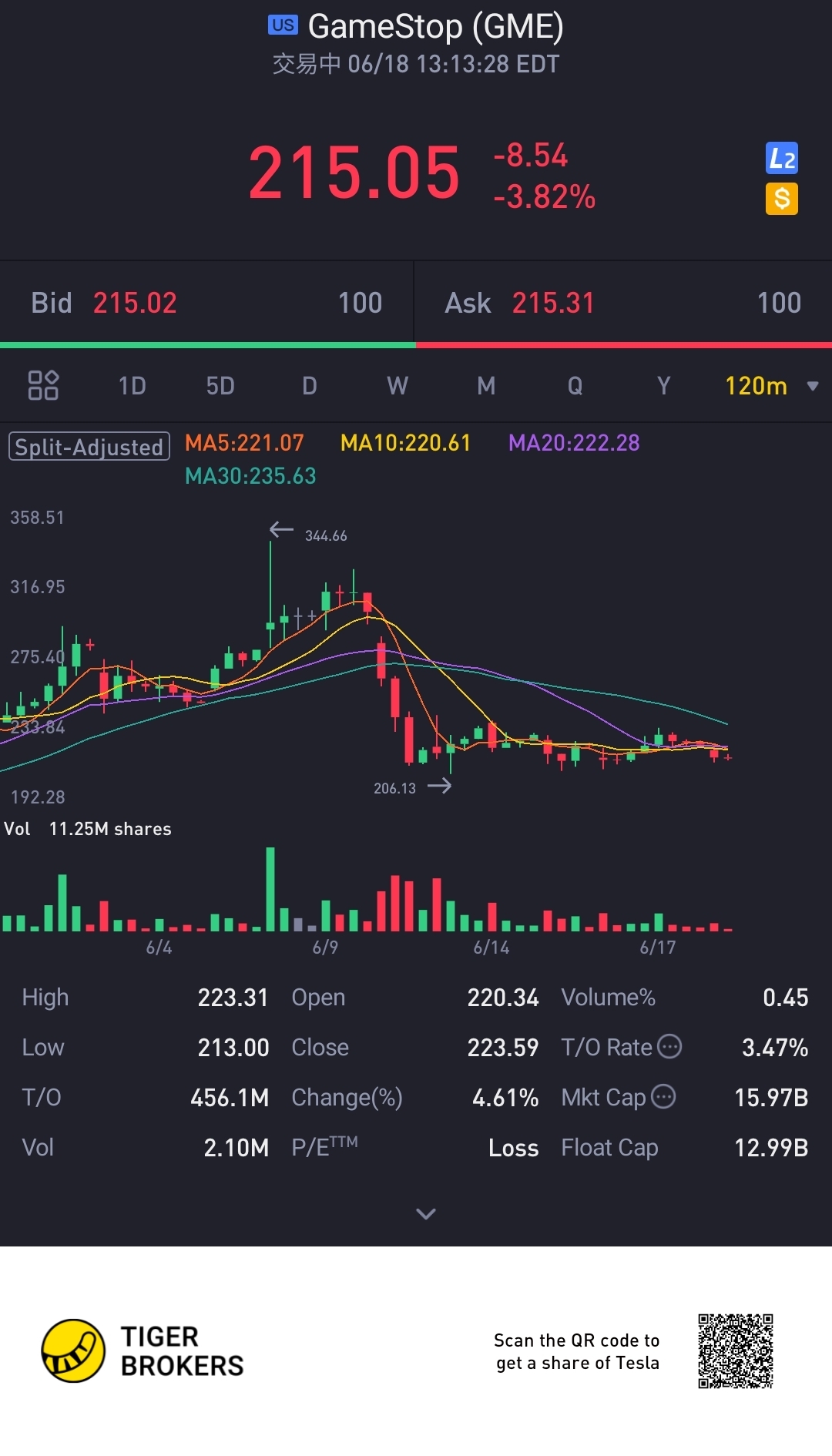The height and width of the screenshot is (1456, 832).
Task: Tap the -3.82% change value
Action: pos(545,197)
